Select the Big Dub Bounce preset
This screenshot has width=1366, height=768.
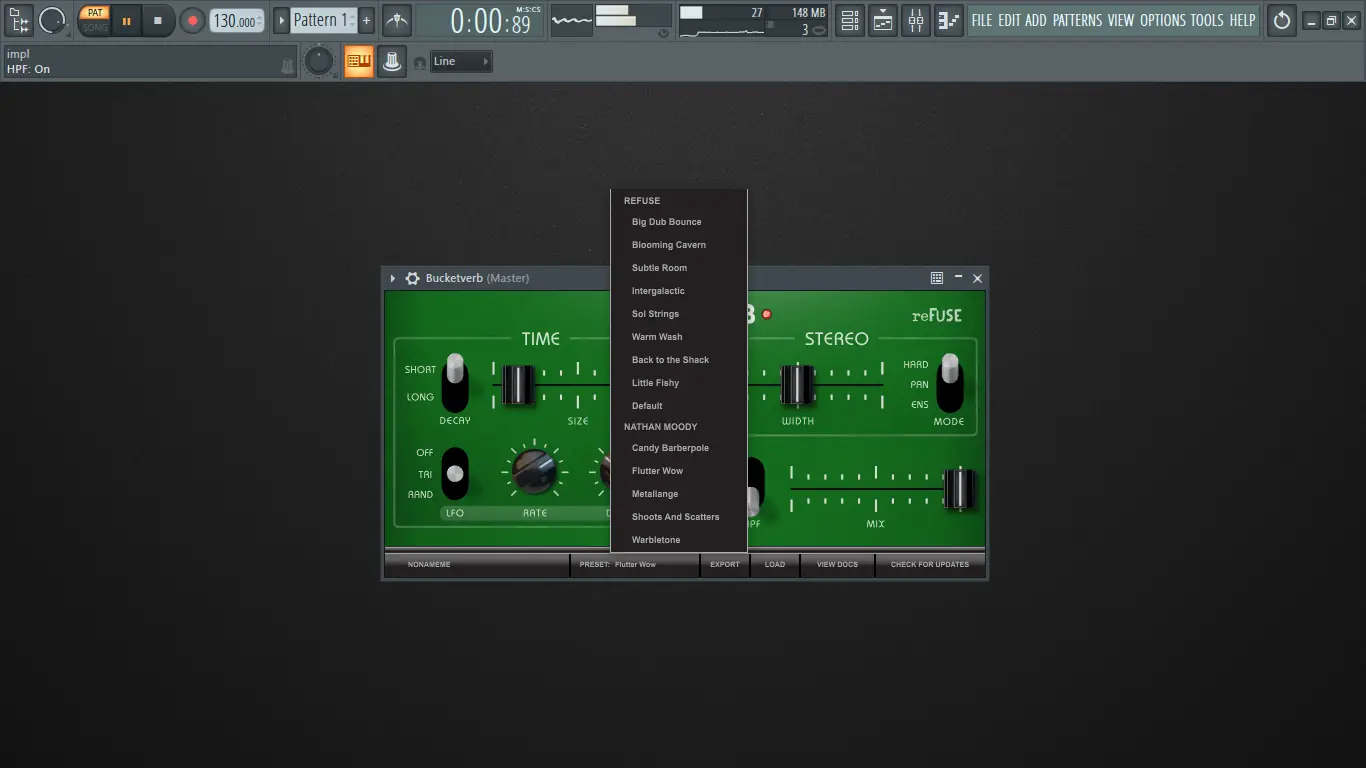(679, 222)
